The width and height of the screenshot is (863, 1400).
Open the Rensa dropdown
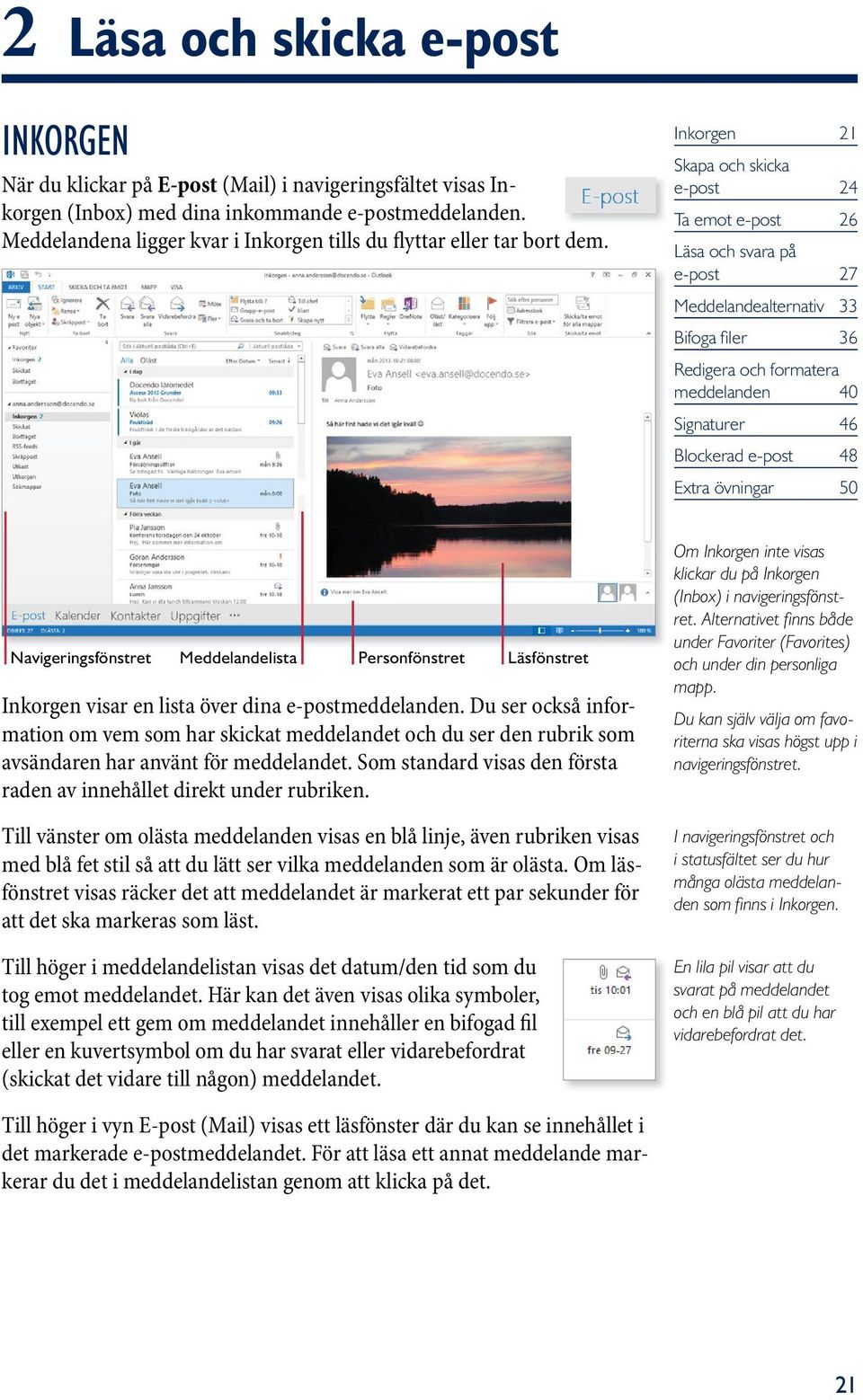pyautogui.click(x=66, y=311)
